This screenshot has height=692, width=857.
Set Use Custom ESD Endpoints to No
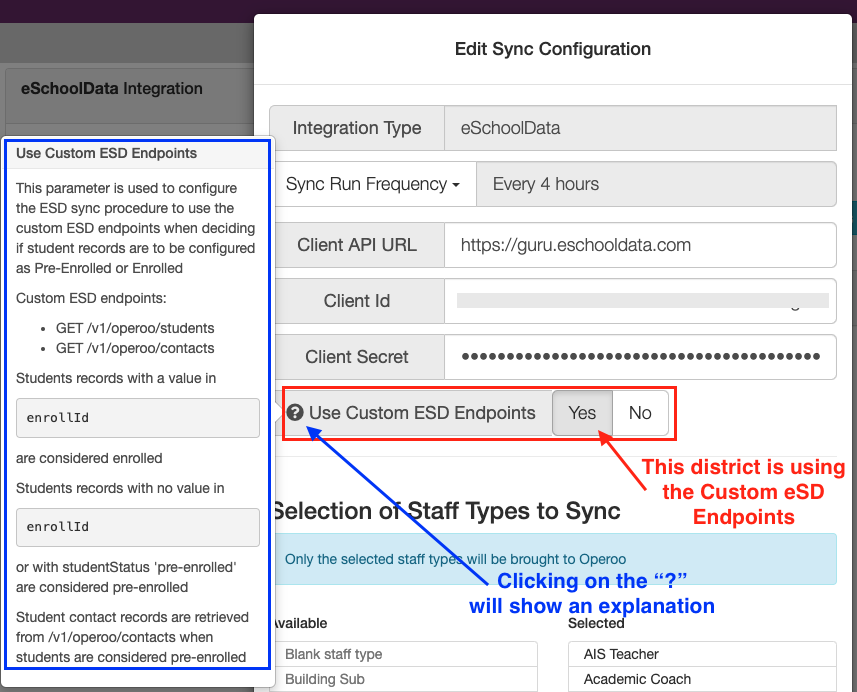click(640, 413)
